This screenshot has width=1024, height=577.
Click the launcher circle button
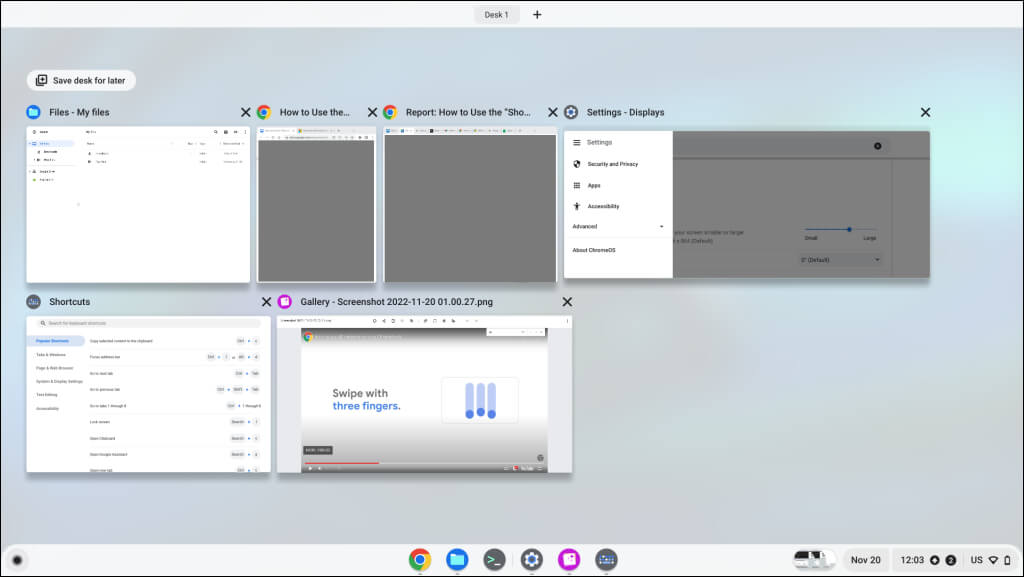pos(17,560)
